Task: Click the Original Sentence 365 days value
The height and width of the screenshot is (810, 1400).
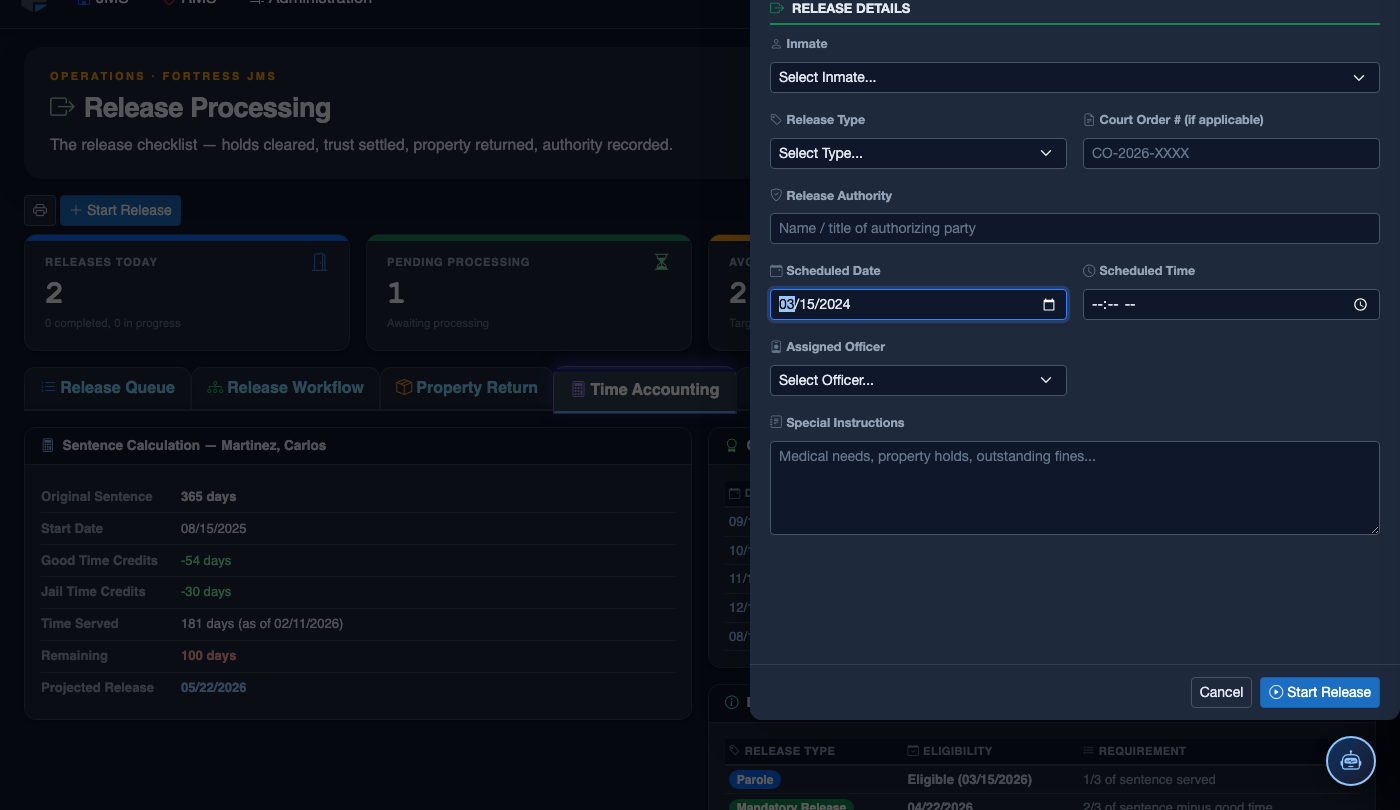Action: 208,496
